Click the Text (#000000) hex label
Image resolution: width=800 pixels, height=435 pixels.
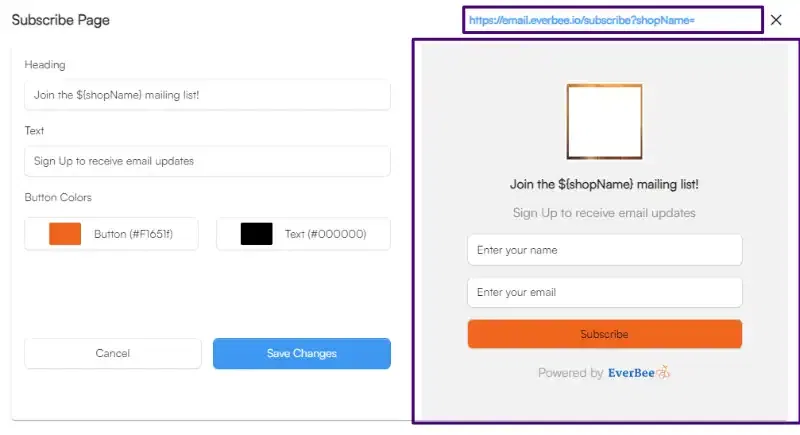[325, 234]
